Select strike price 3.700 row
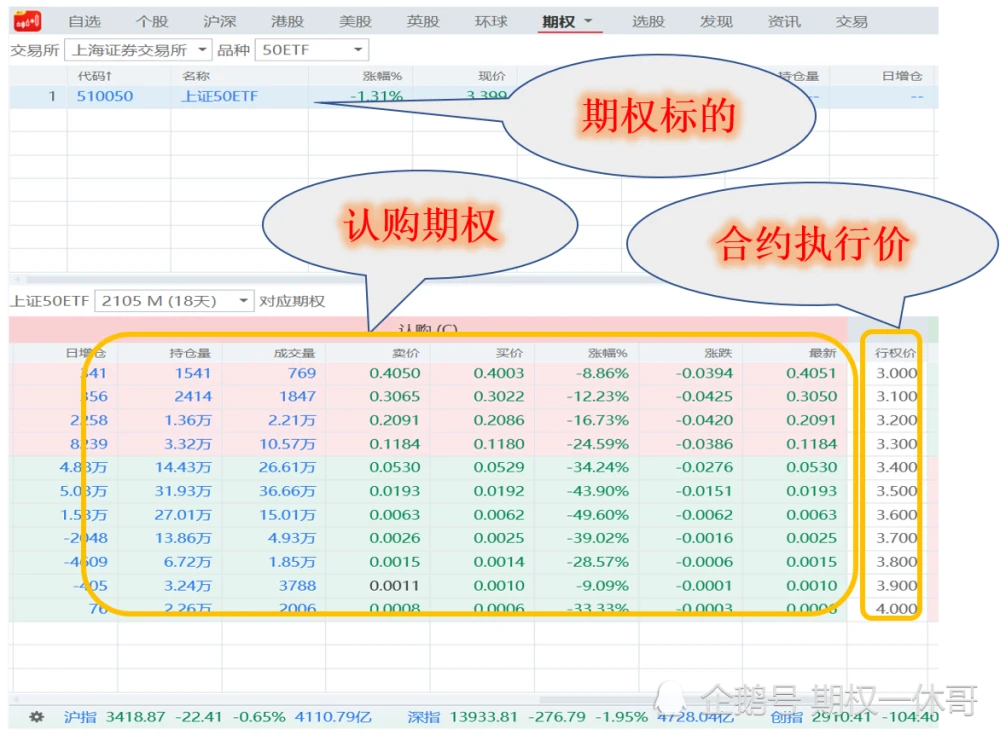Image resolution: width=1000 pixels, height=735 pixels. tap(897, 538)
